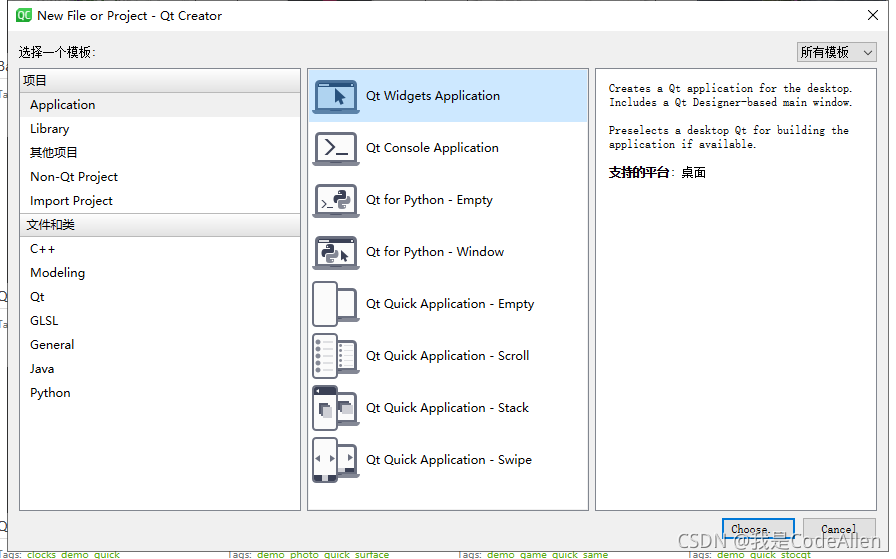Select the Non-Qt Project category

click(x=160, y=177)
